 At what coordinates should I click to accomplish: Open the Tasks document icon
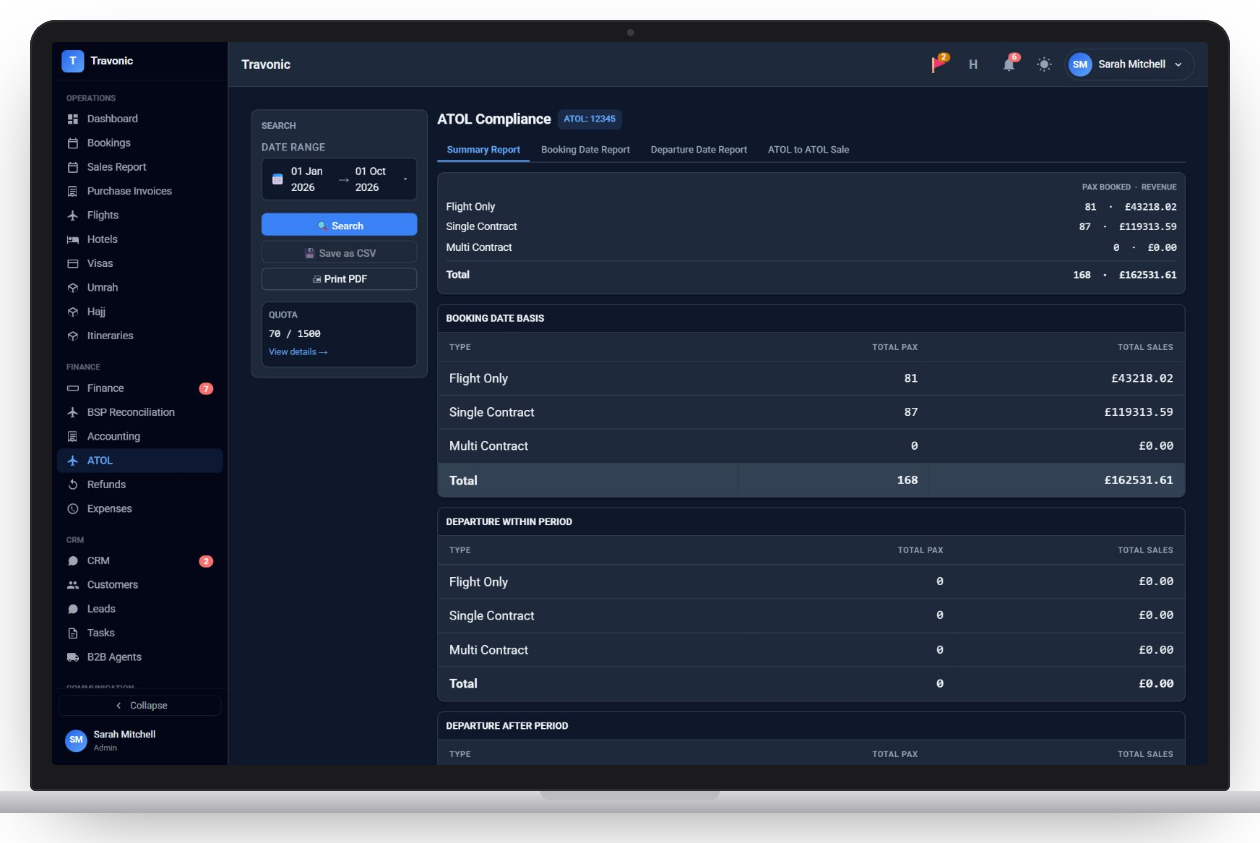click(73, 633)
